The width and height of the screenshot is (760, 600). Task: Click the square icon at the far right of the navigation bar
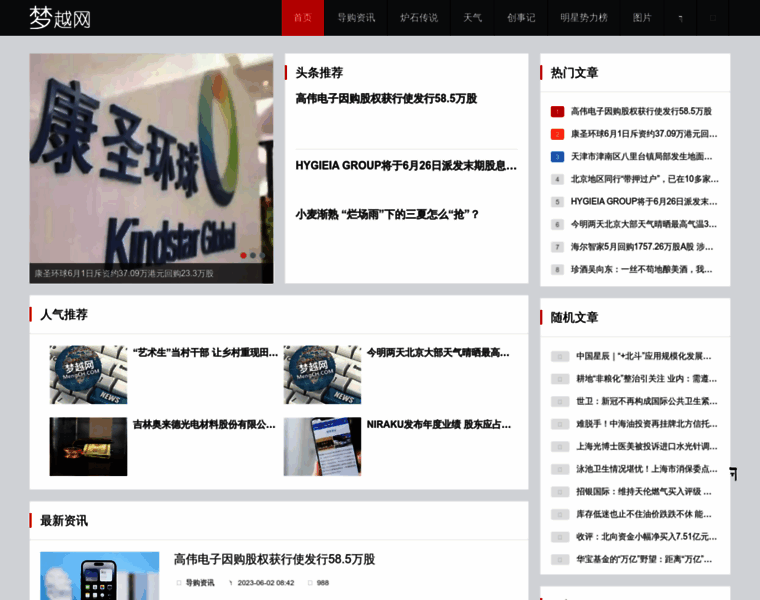[712, 18]
